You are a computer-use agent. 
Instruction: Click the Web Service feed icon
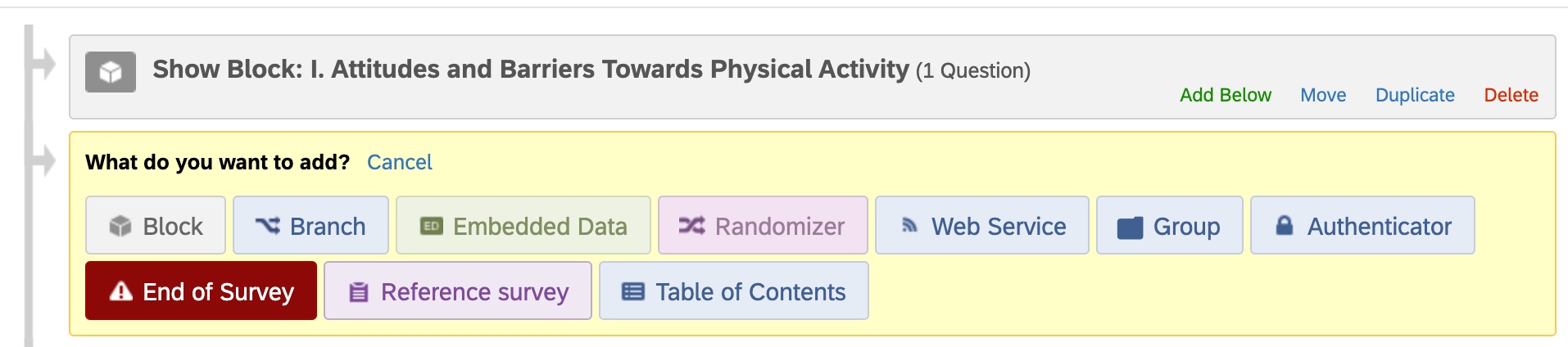pyautogui.click(x=909, y=224)
